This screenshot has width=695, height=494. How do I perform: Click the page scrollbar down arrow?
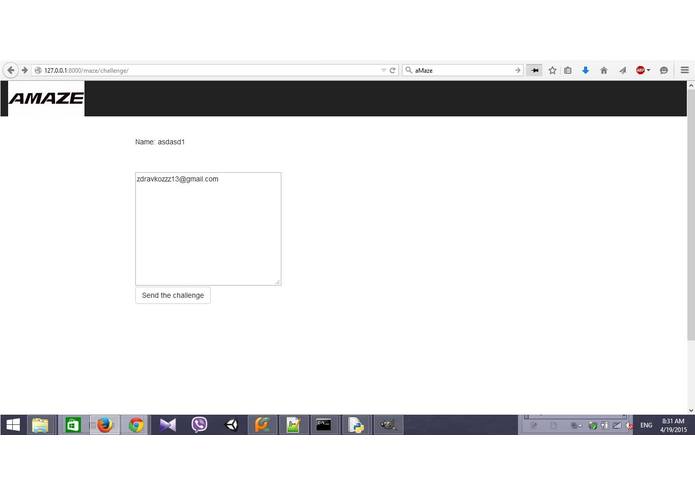(691, 410)
